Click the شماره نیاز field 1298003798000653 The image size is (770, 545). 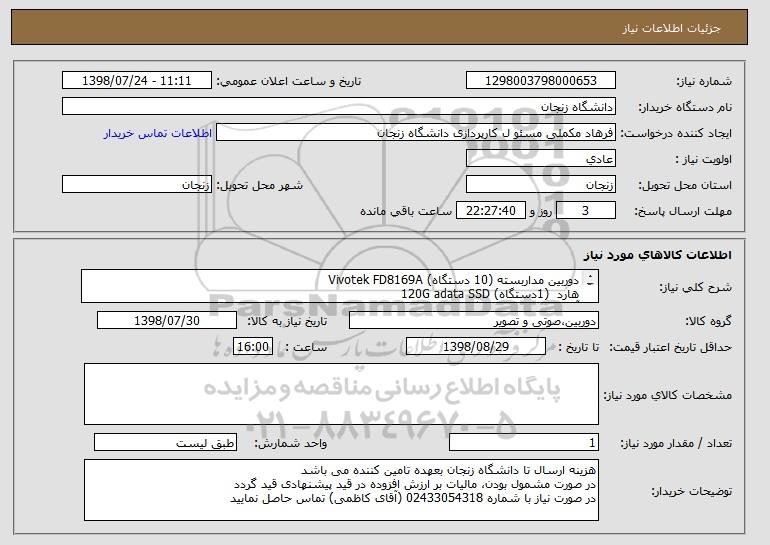click(x=541, y=81)
